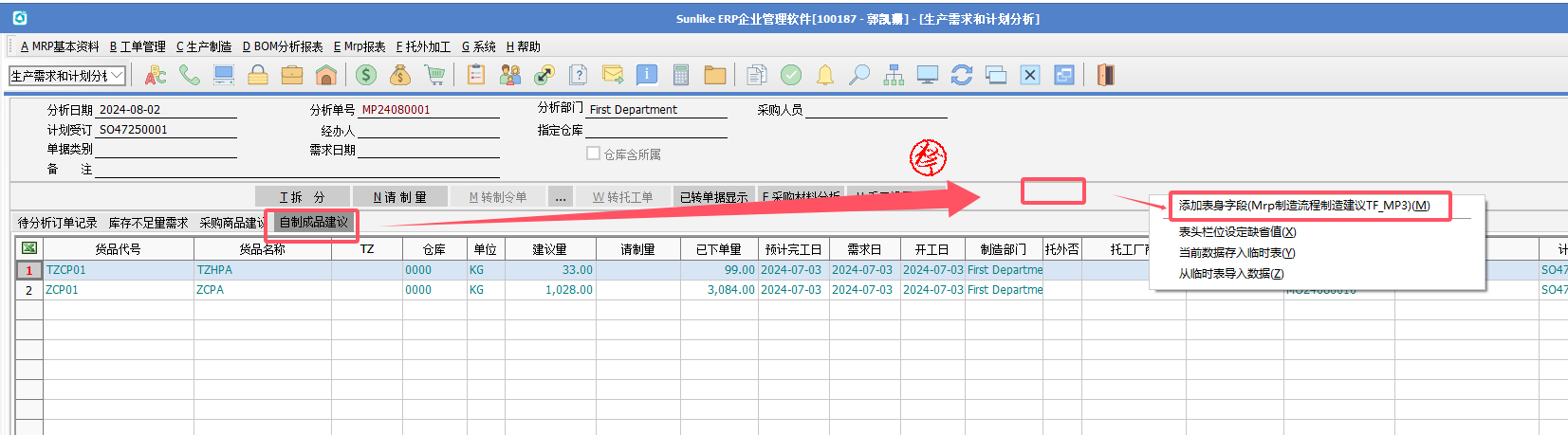Click the T 拆分 button
Image resolution: width=1568 pixels, height=435 pixels.
[x=303, y=197]
